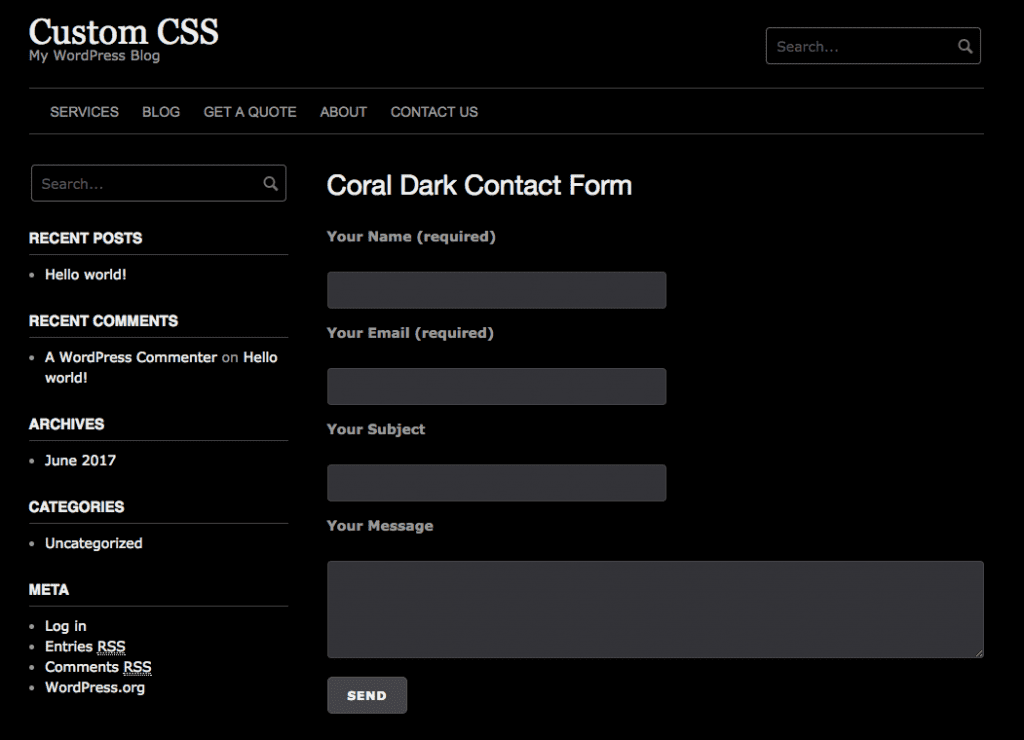Open the Comments RSS feed
The width and height of the screenshot is (1024, 740).
pos(98,667)
